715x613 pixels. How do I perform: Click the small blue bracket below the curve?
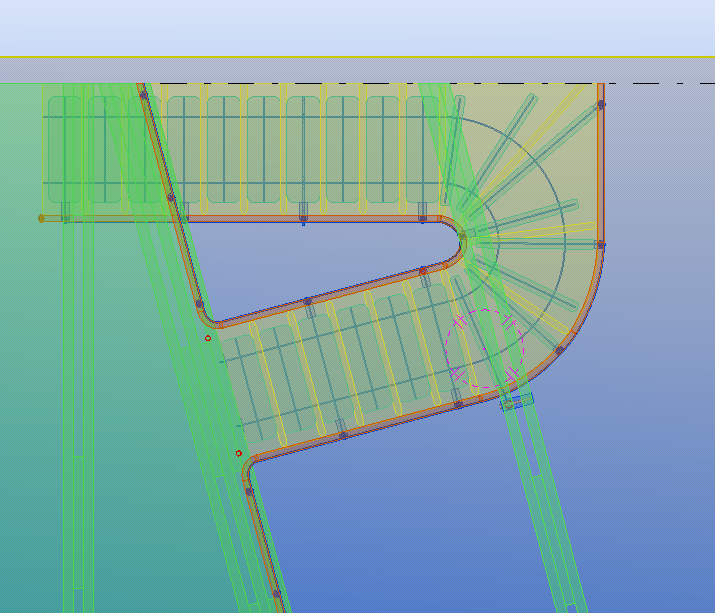tap(517, 402)
